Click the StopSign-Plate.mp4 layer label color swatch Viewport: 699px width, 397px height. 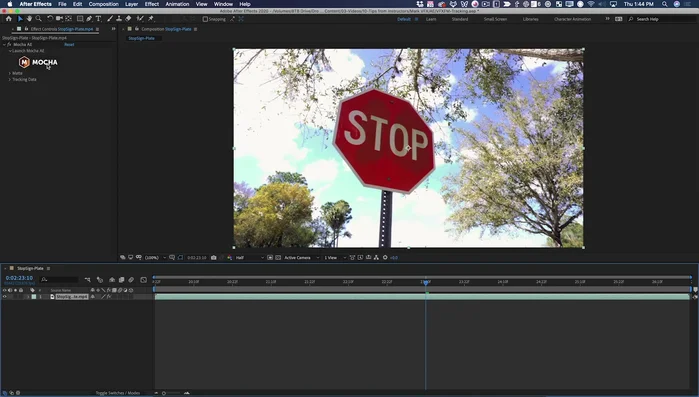point(34,297)
